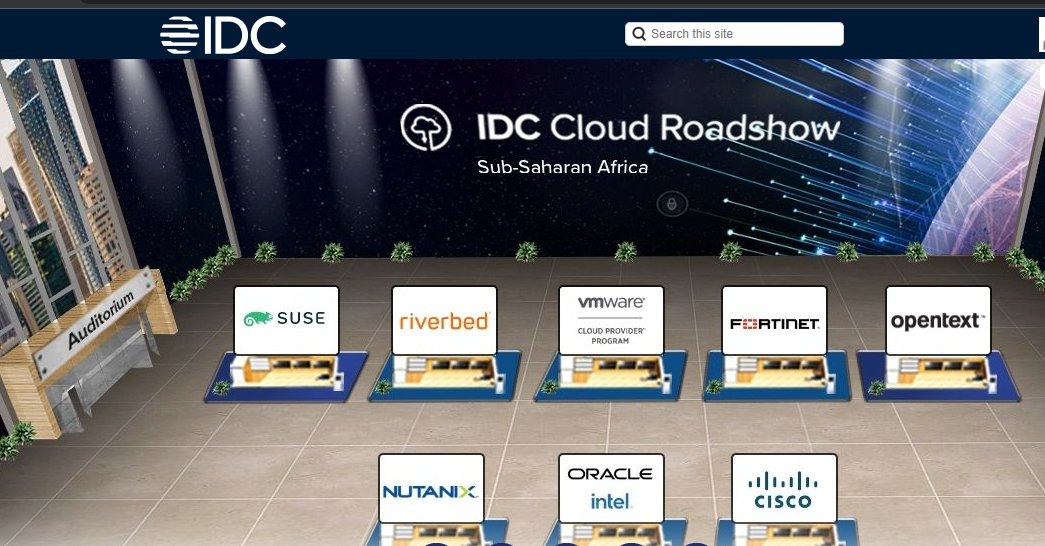This screenshot has width=1045, height=546.
Task: Click the Search this site field
Action: pyautogui.click(x=734, y=34)
